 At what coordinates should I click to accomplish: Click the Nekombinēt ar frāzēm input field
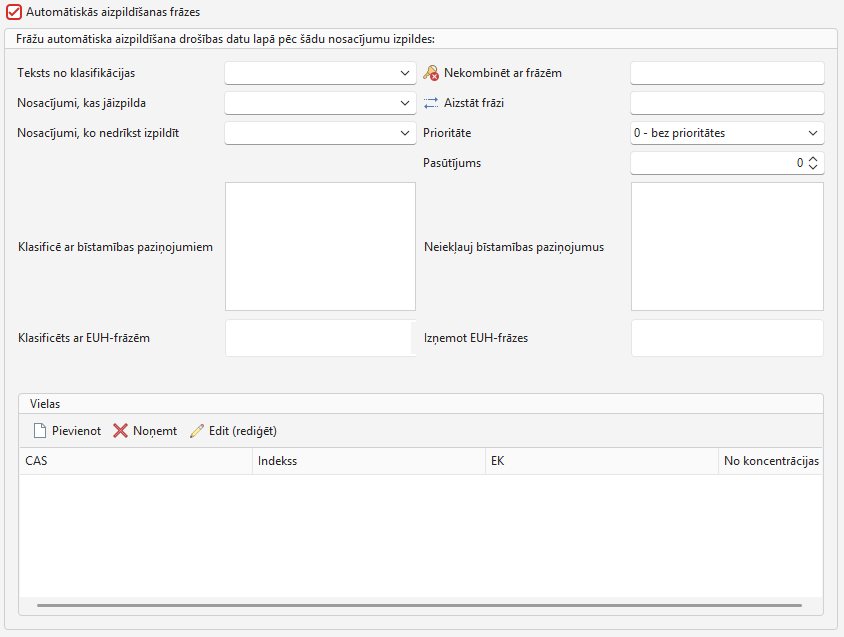727,73
